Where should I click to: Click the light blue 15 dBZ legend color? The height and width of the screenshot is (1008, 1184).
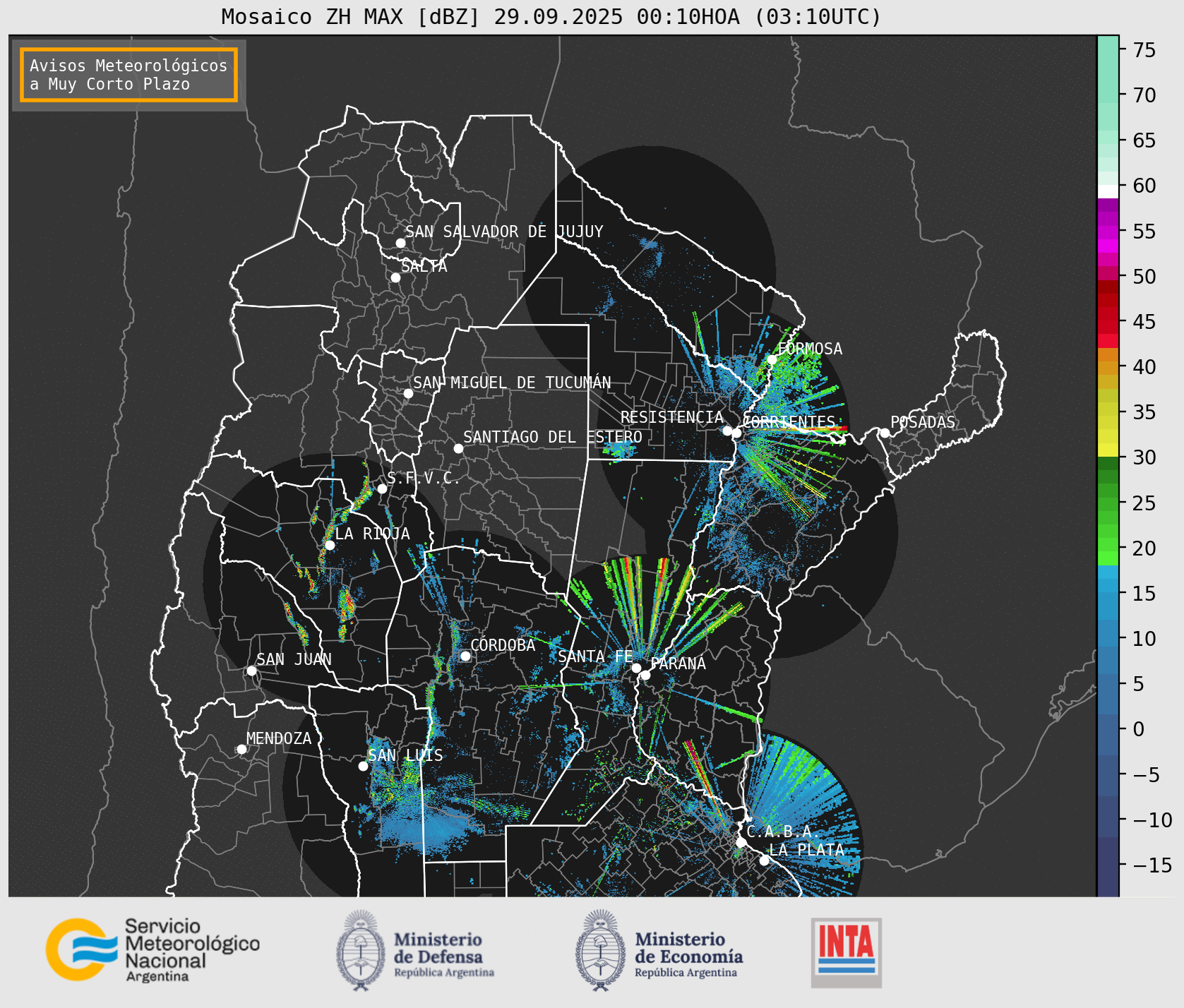pyautogui.click(x=1108, y=594)
